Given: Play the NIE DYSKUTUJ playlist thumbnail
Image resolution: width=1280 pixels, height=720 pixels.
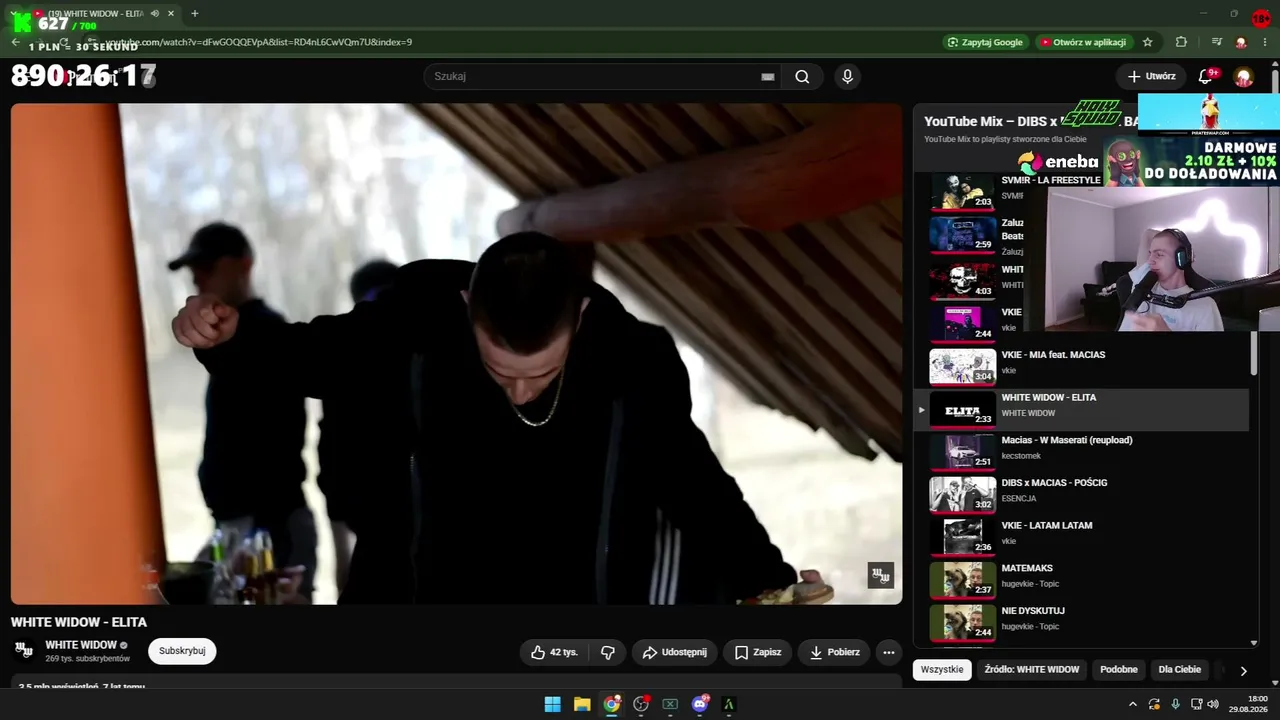Looking at the screenshot, I should point(963,623).
